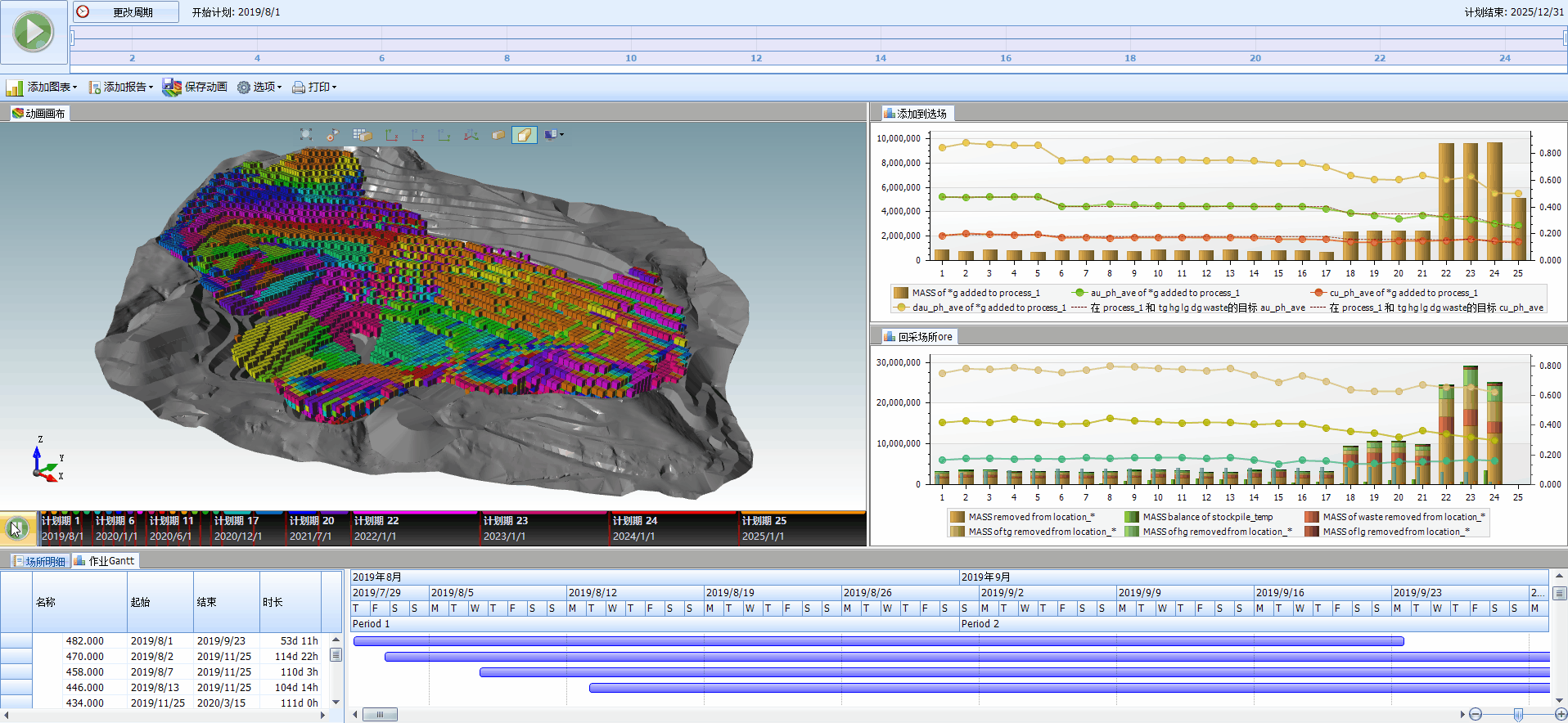Click the block grid display icon
1568x723 pixels.
click(362, 135)
